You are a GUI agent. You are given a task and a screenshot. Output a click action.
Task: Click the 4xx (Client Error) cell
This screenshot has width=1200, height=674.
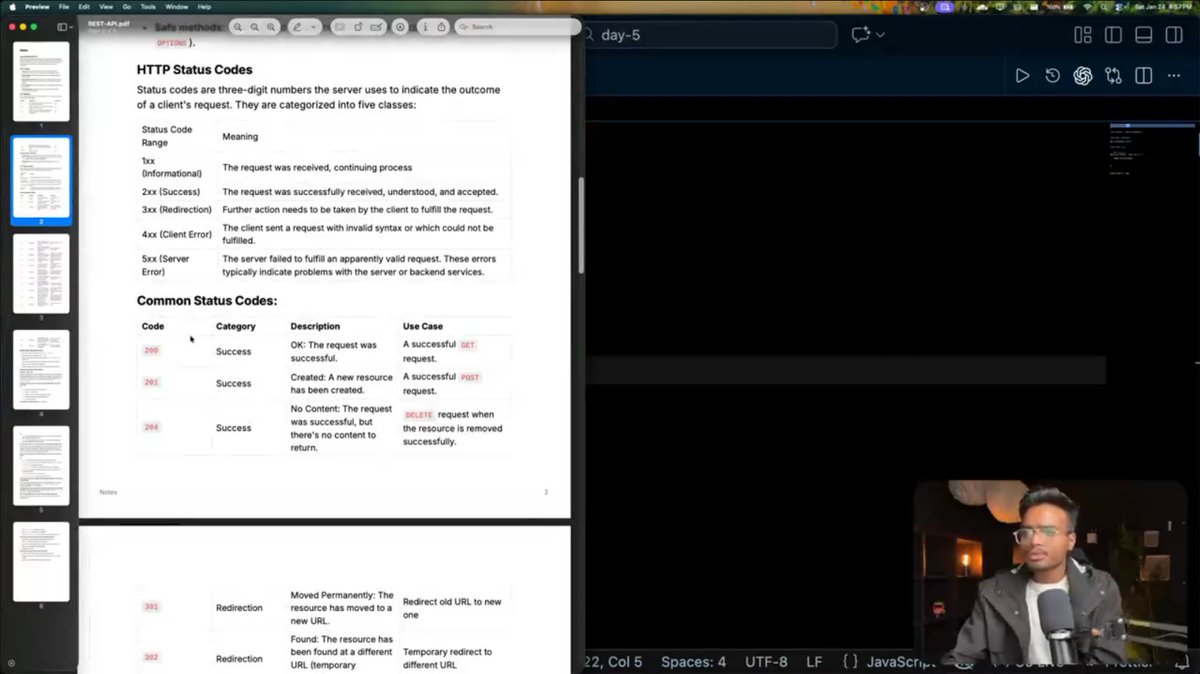(x=177, y=234)
